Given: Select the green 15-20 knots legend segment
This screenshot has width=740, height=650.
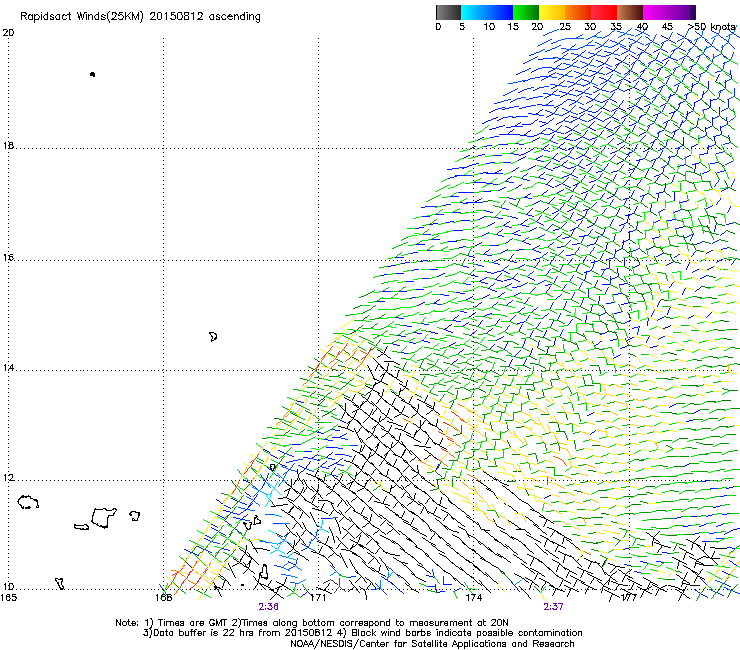Looking at the screenshot, I should pyautogui.click(x=526, y=12).
